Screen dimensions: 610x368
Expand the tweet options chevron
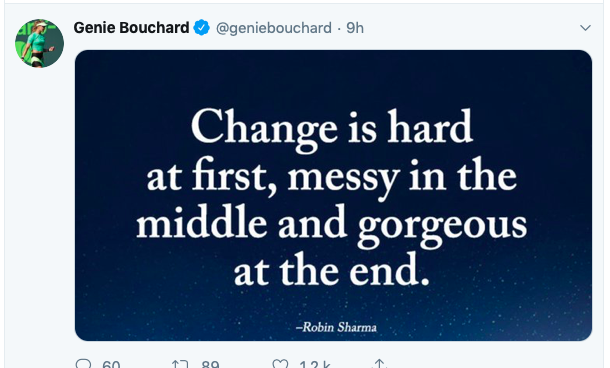coord(585,28)
